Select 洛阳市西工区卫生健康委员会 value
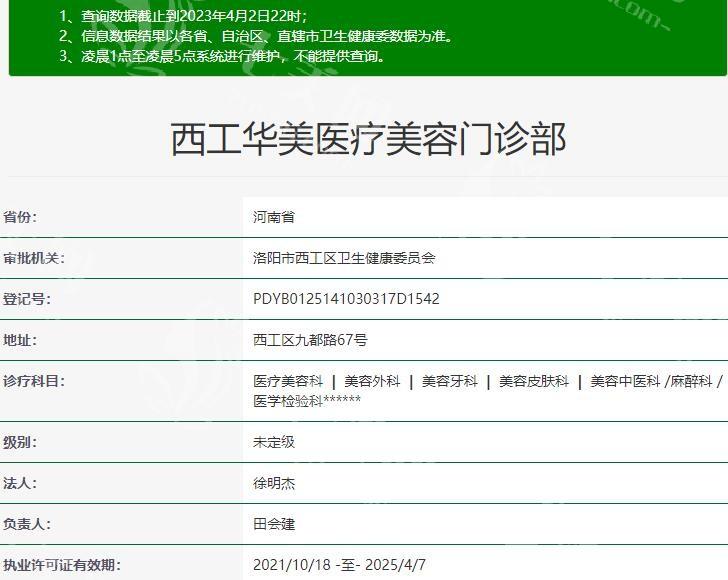Viewport: 728px width, 580px height. [x=344, y=258]
